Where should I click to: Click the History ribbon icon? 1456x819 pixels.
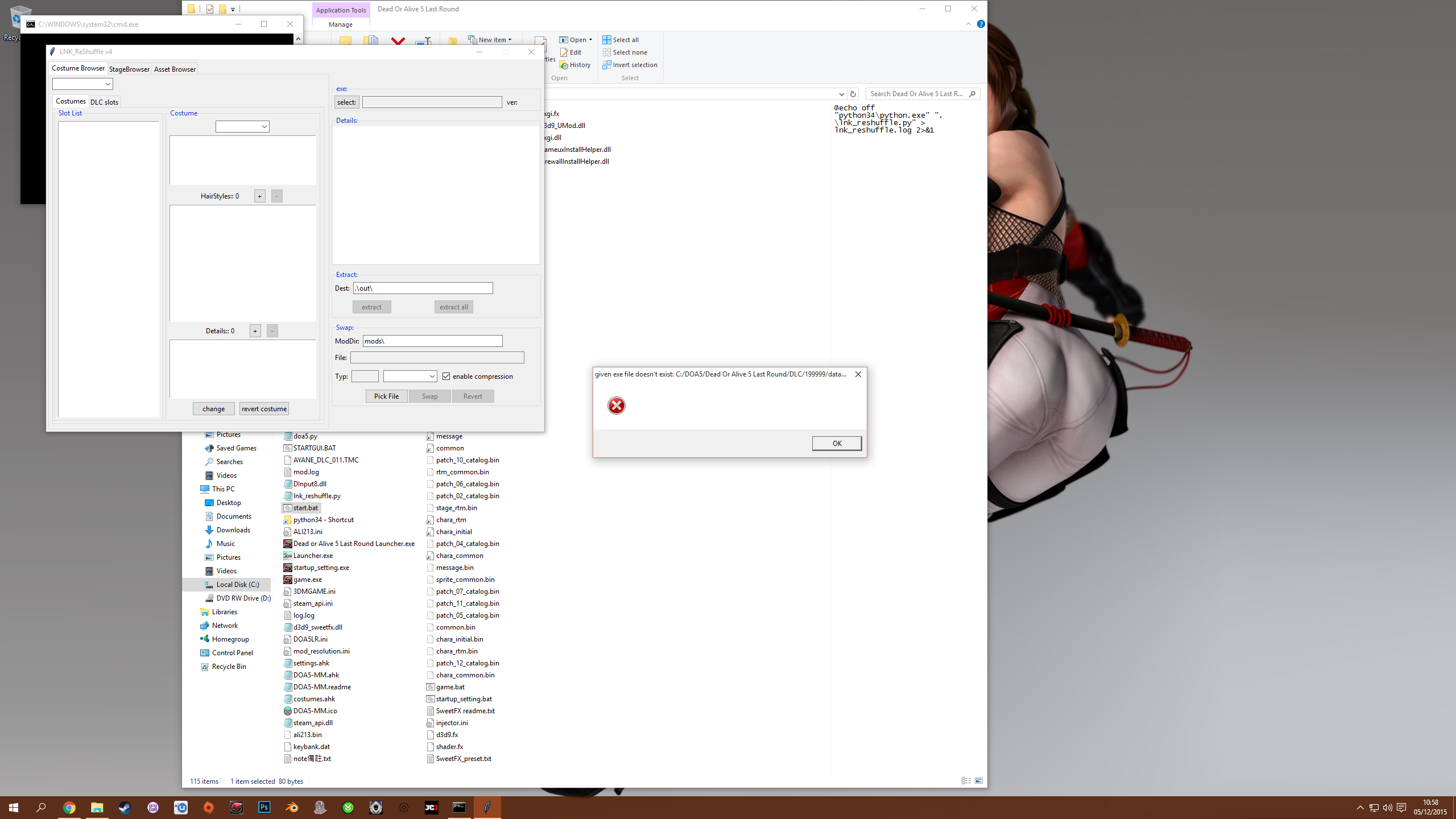(x=564, y=65)
